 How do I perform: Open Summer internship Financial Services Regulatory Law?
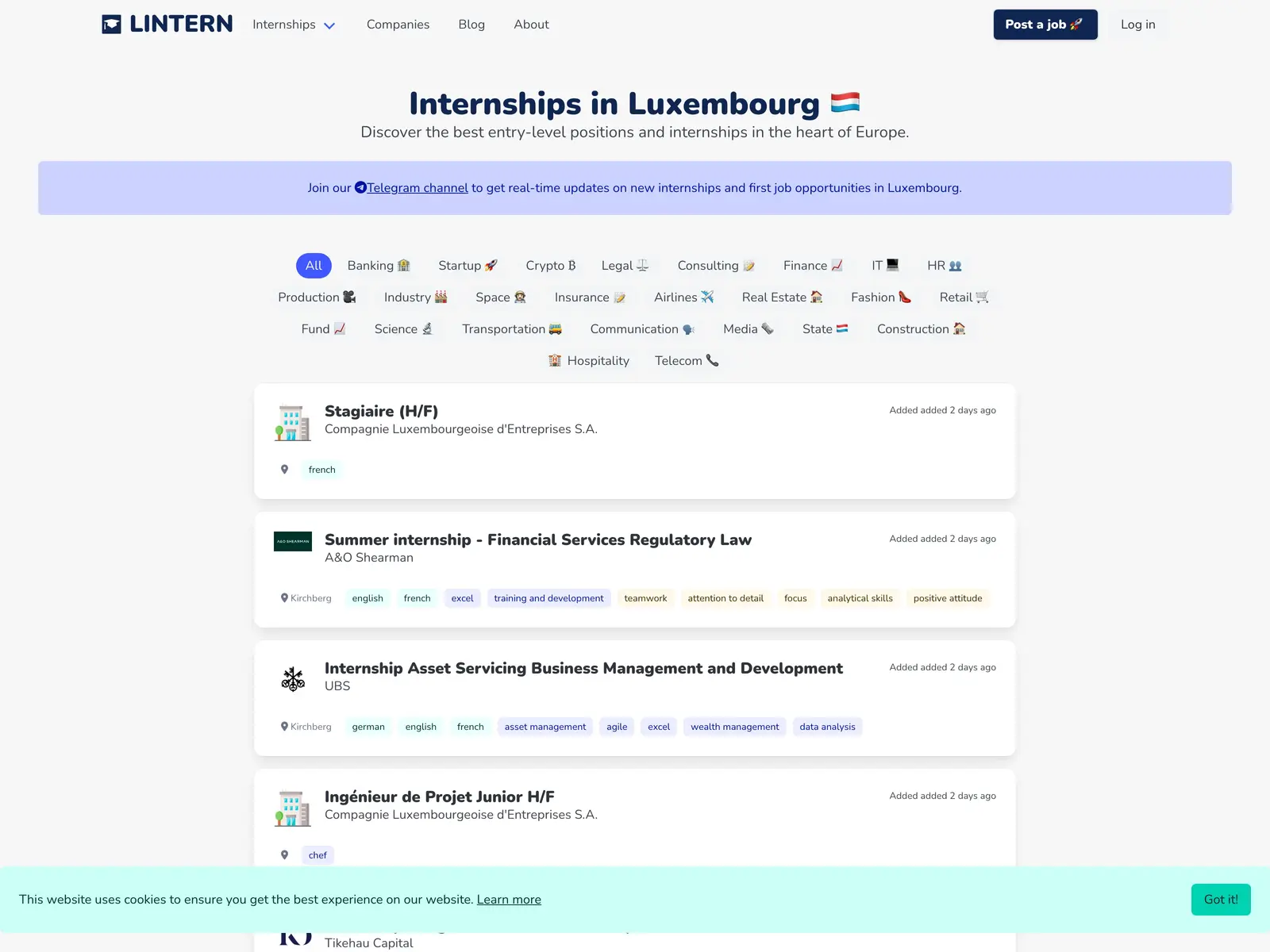538,539
